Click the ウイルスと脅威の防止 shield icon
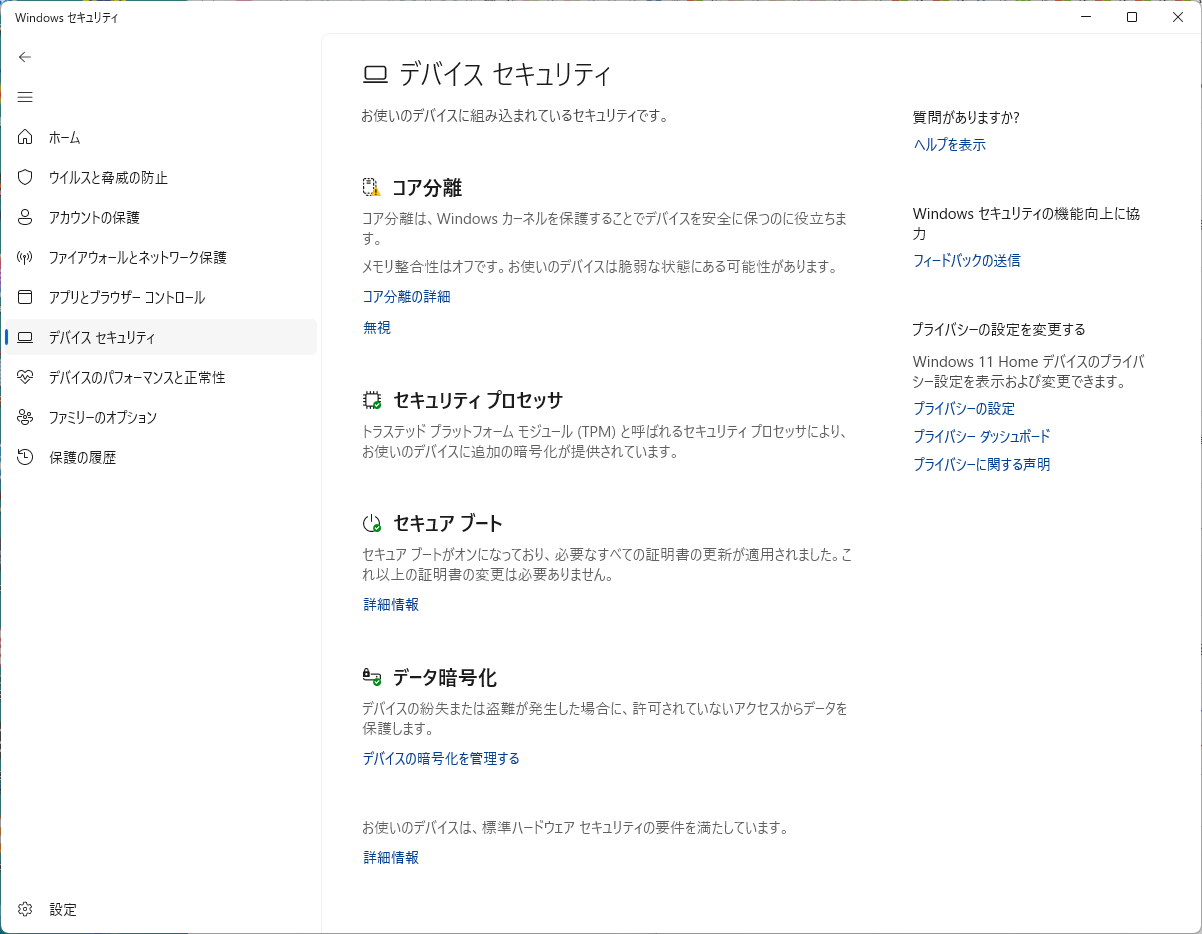This screenshot has width=1202, height=934. [x=25, y=177]
